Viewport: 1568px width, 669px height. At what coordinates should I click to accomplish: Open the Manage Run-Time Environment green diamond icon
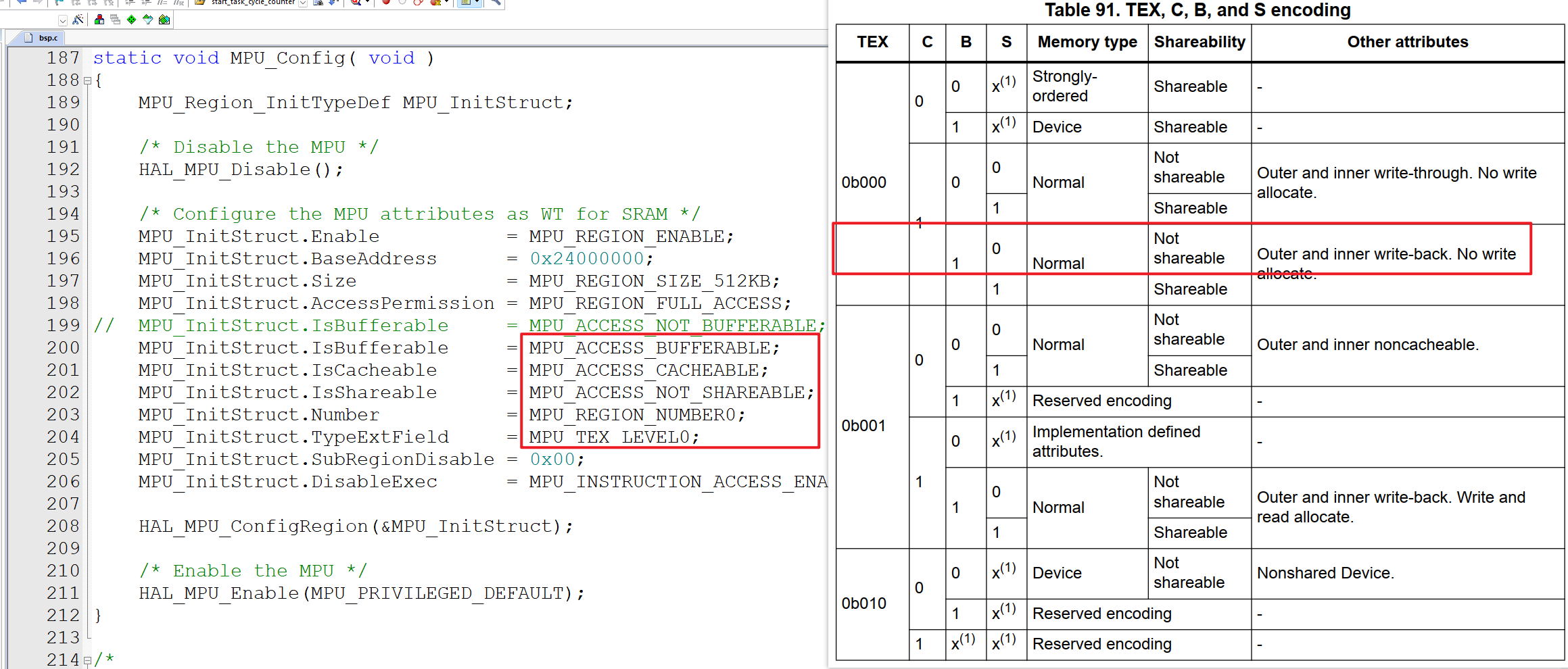[131, 20]
